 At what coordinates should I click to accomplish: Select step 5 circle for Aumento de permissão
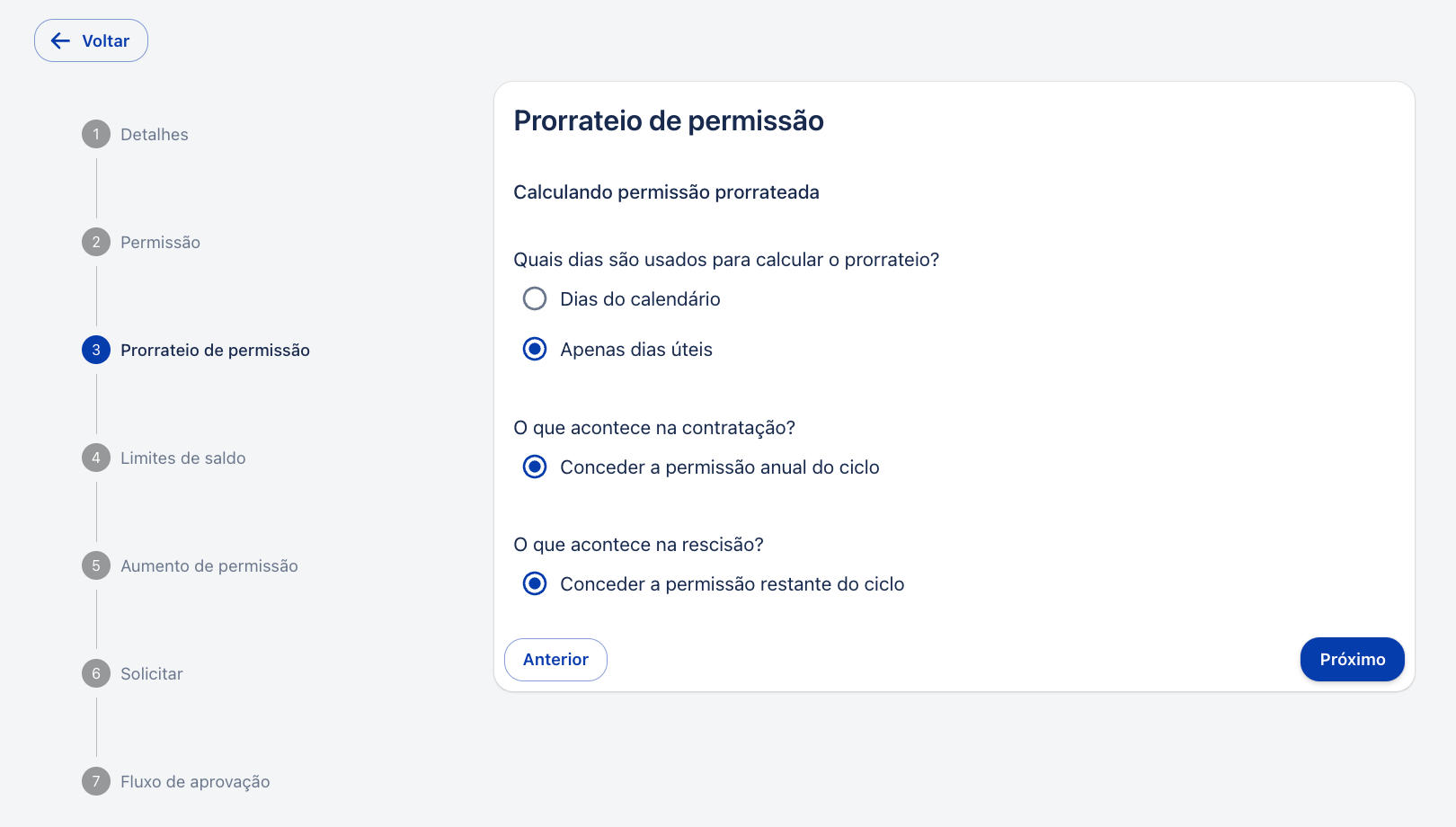[96, 565]
